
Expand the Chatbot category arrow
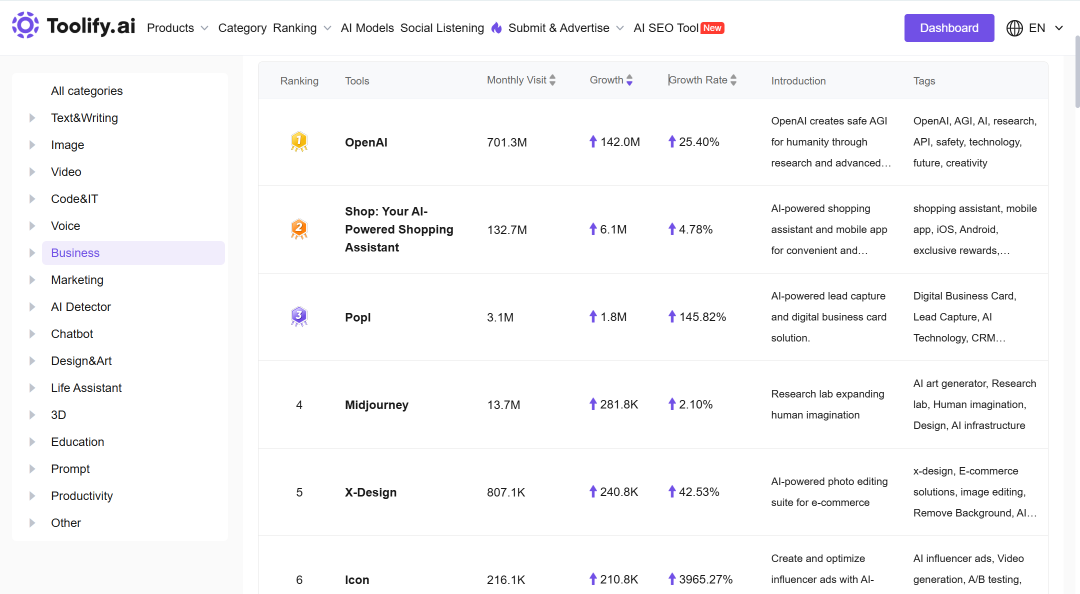coord(32,334)
